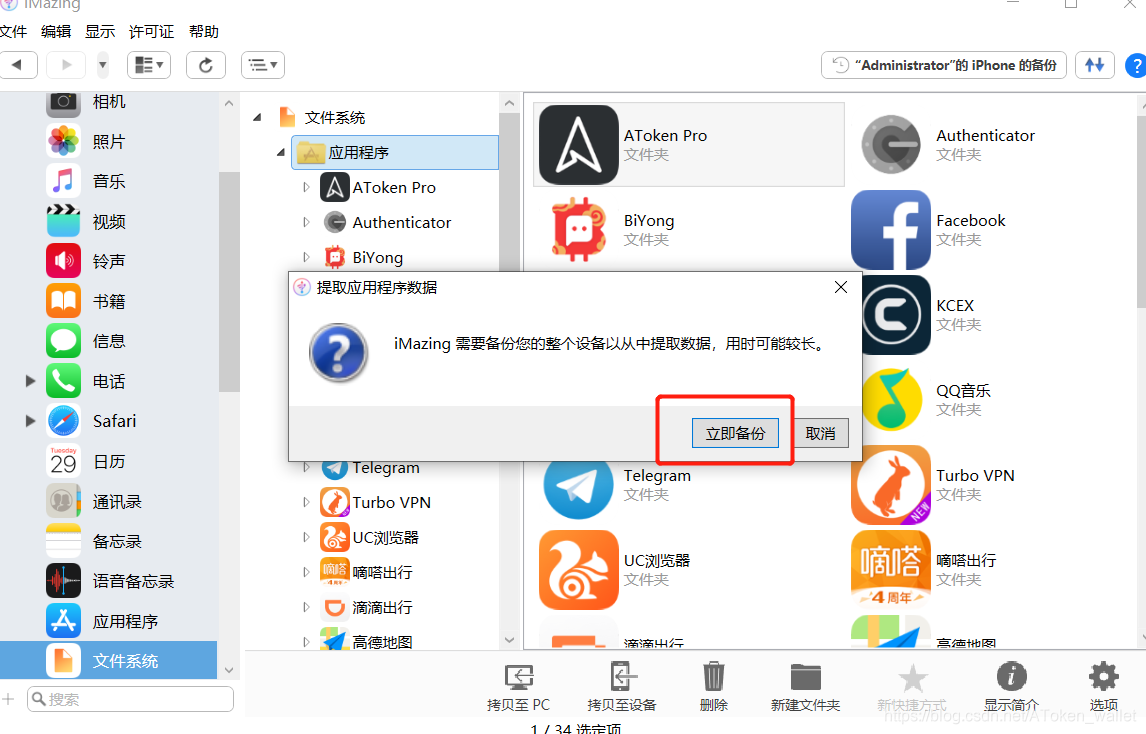1146x734 pixels.
Task: Click the 搜索 search field
Action: tap(131, 699)
